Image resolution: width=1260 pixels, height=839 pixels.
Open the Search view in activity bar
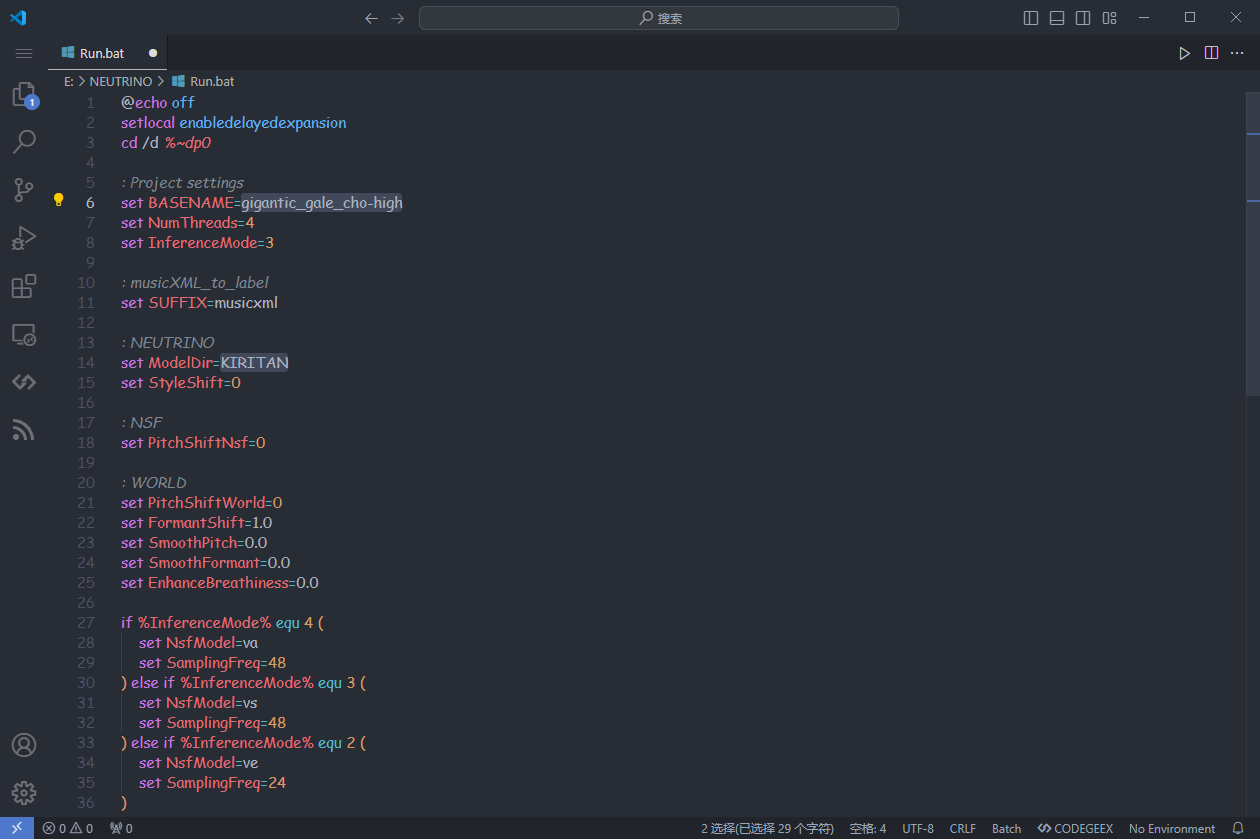coord(24,142)
